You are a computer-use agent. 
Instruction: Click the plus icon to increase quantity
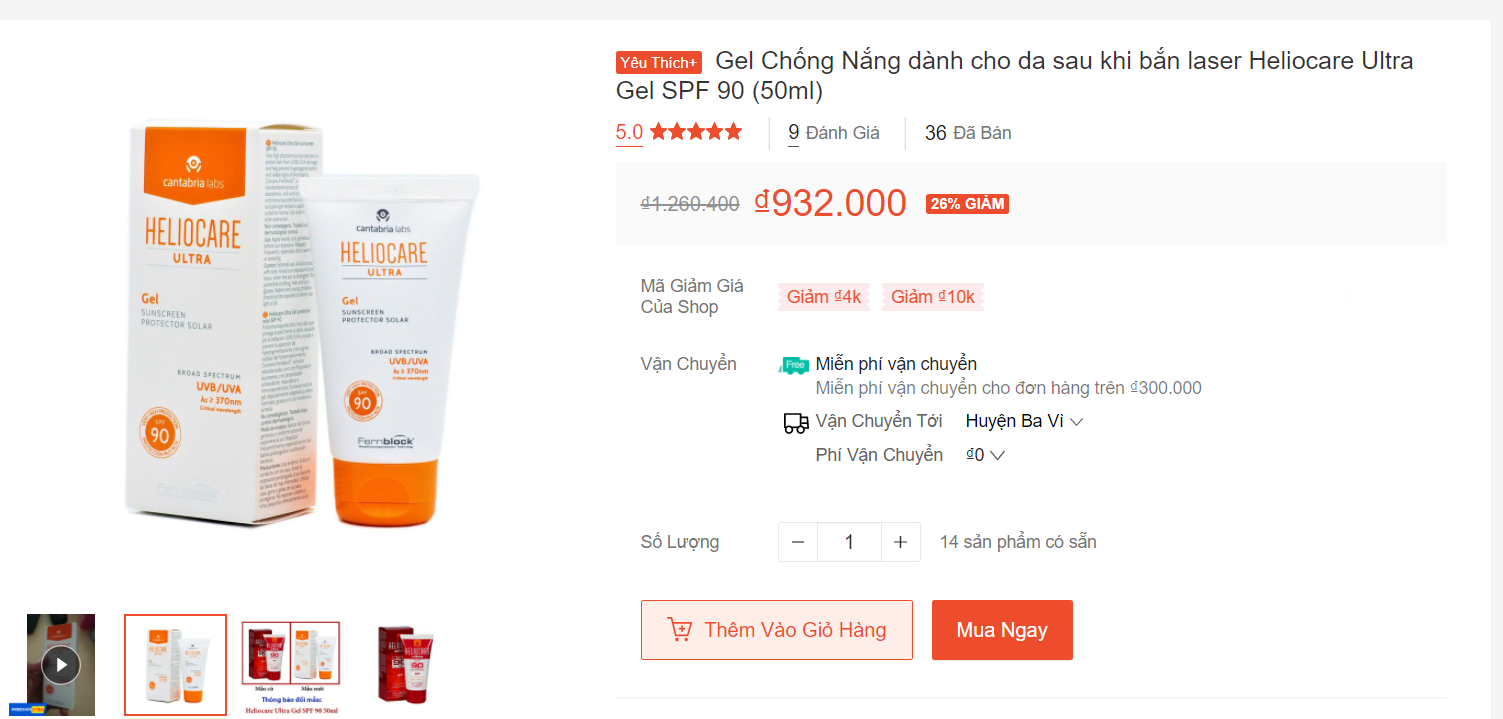click(900, 541)
